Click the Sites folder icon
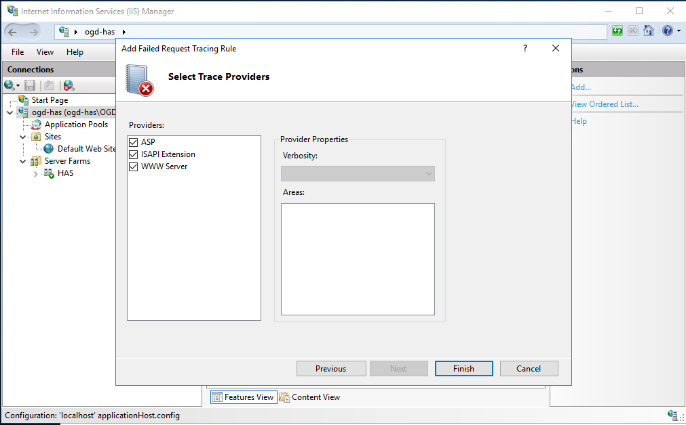The image size is (686, 425). [36, 137]
